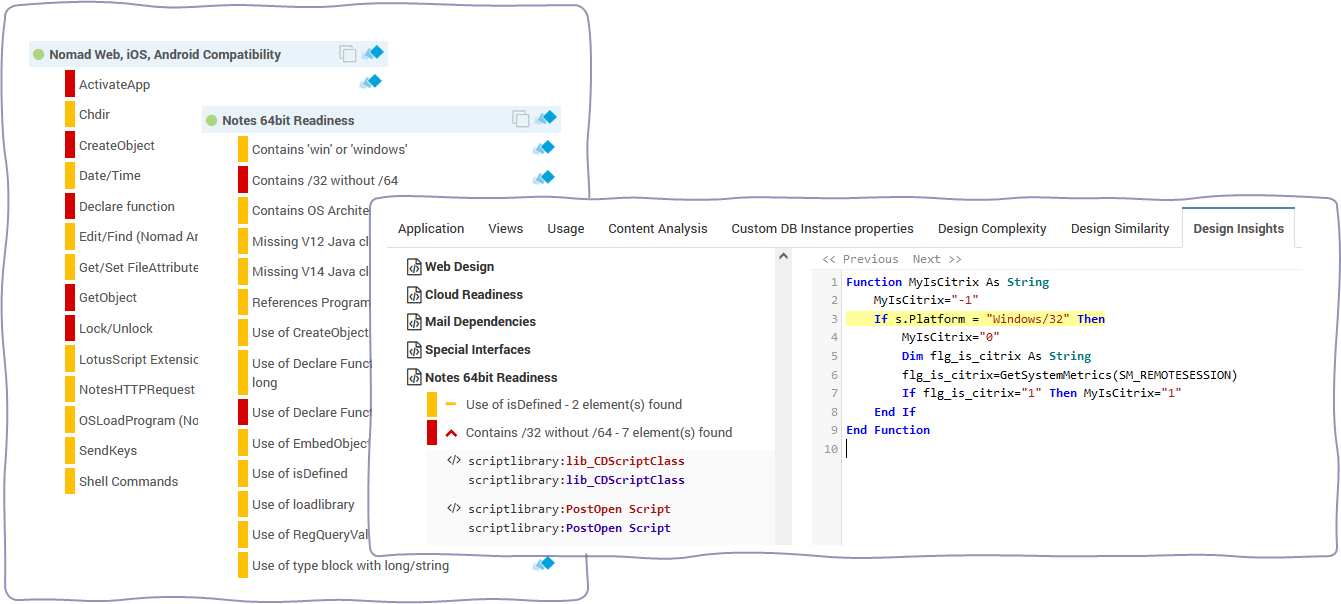
Task: Click the diamond icon on the red Contains /32 list row
Action: tap(543, 178)
